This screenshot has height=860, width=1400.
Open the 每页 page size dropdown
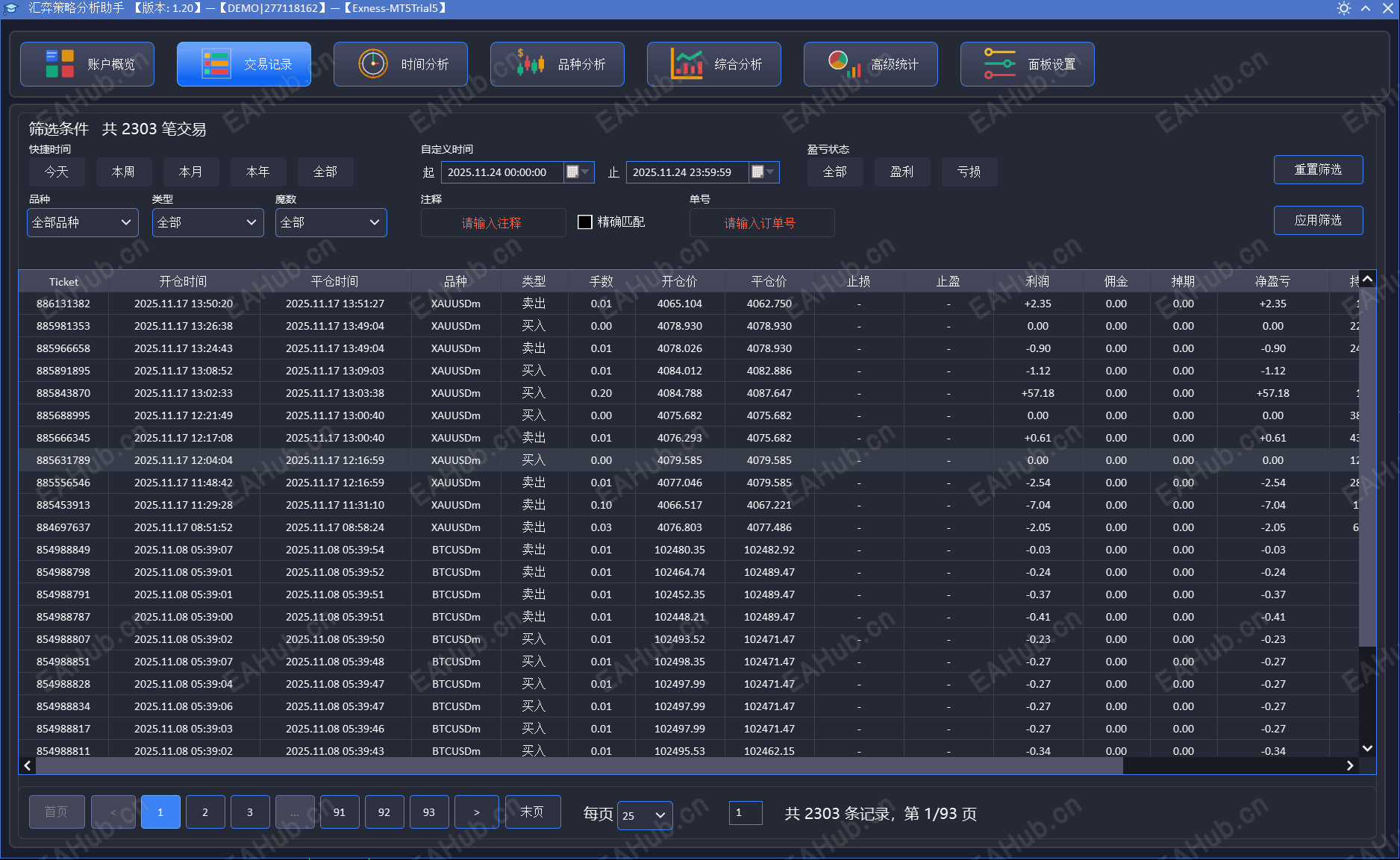point(644,815)
